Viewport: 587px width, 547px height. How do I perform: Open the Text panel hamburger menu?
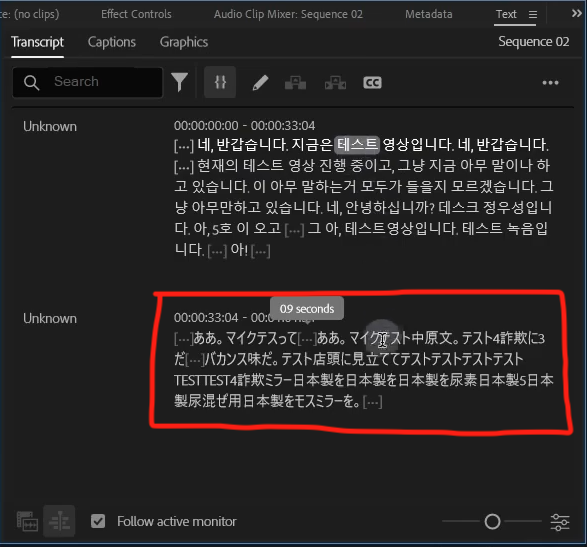point(533,15)
